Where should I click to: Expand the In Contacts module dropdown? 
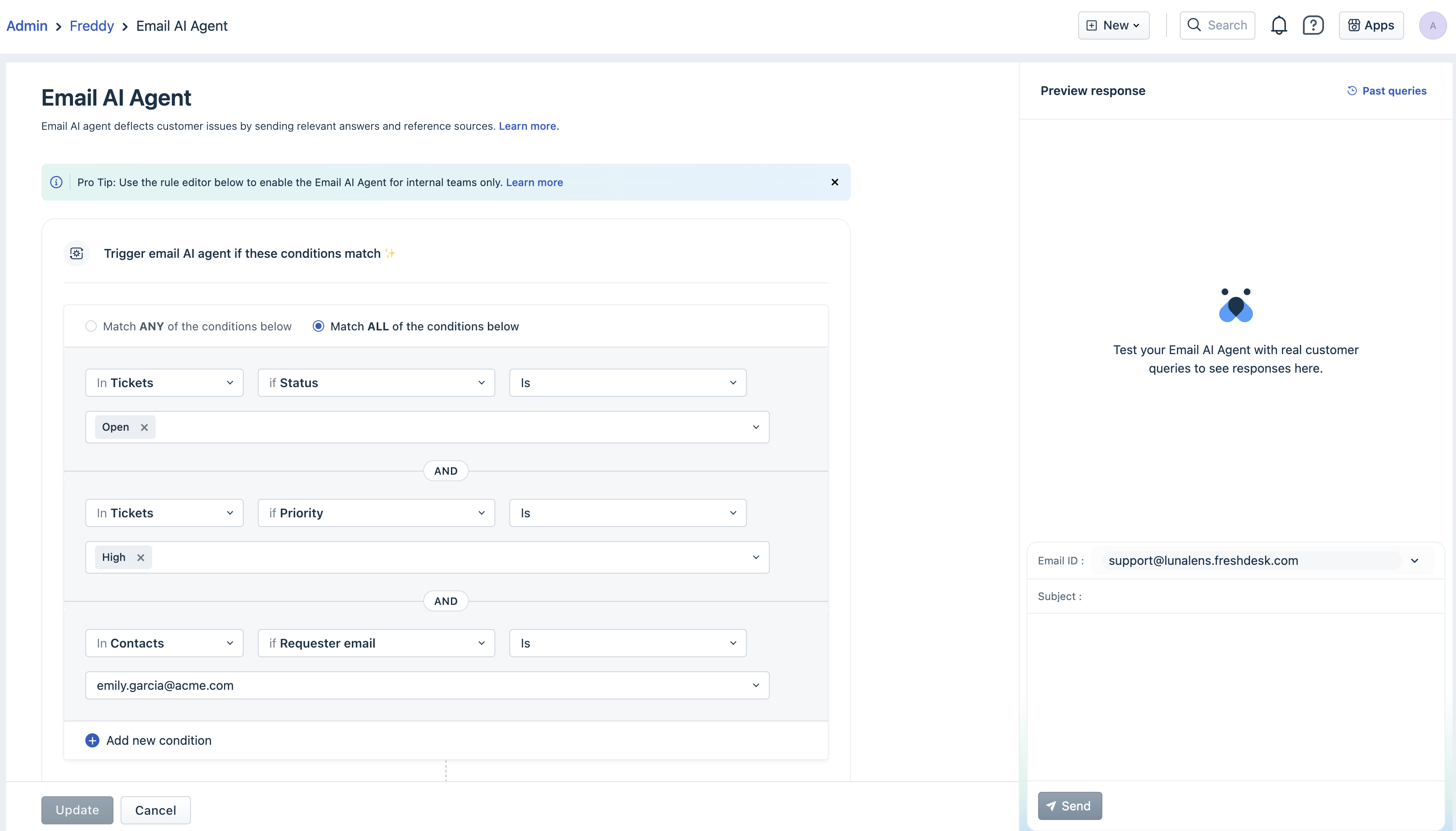pos(165,643)
